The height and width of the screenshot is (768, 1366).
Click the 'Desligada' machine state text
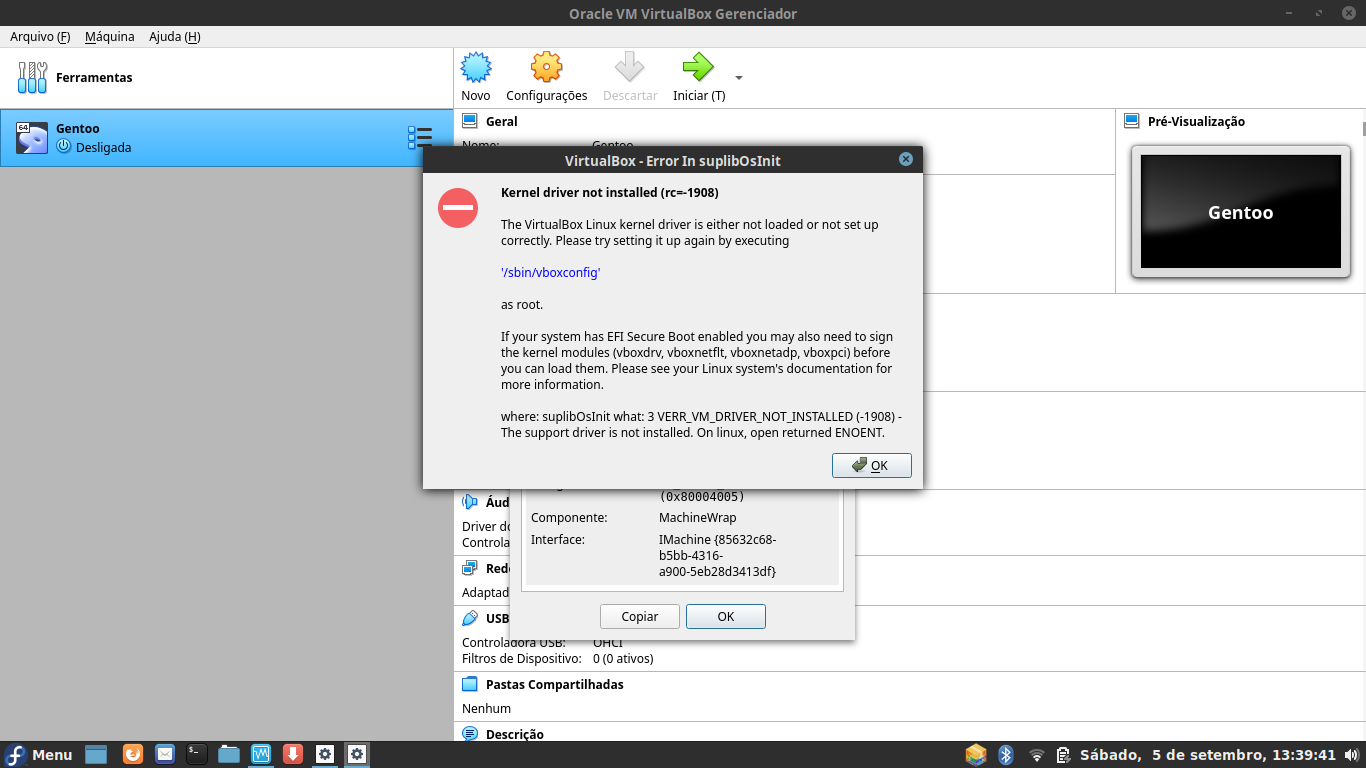pos(103,147)
